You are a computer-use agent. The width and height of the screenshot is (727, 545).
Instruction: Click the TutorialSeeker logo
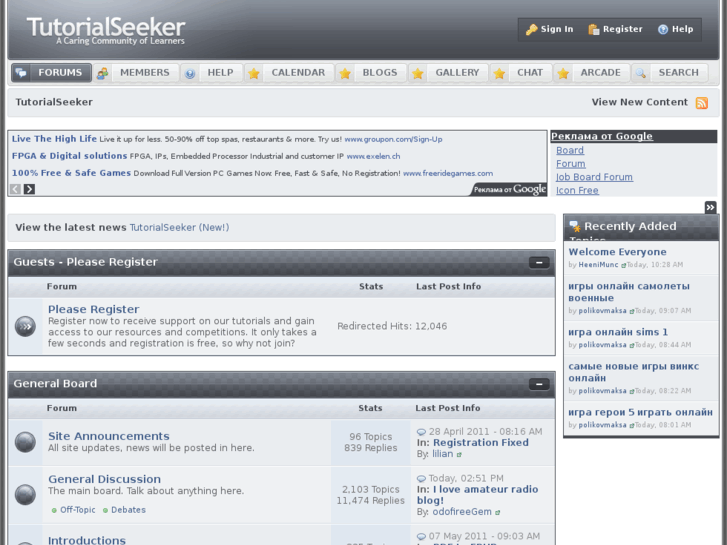tap(106, 31)
